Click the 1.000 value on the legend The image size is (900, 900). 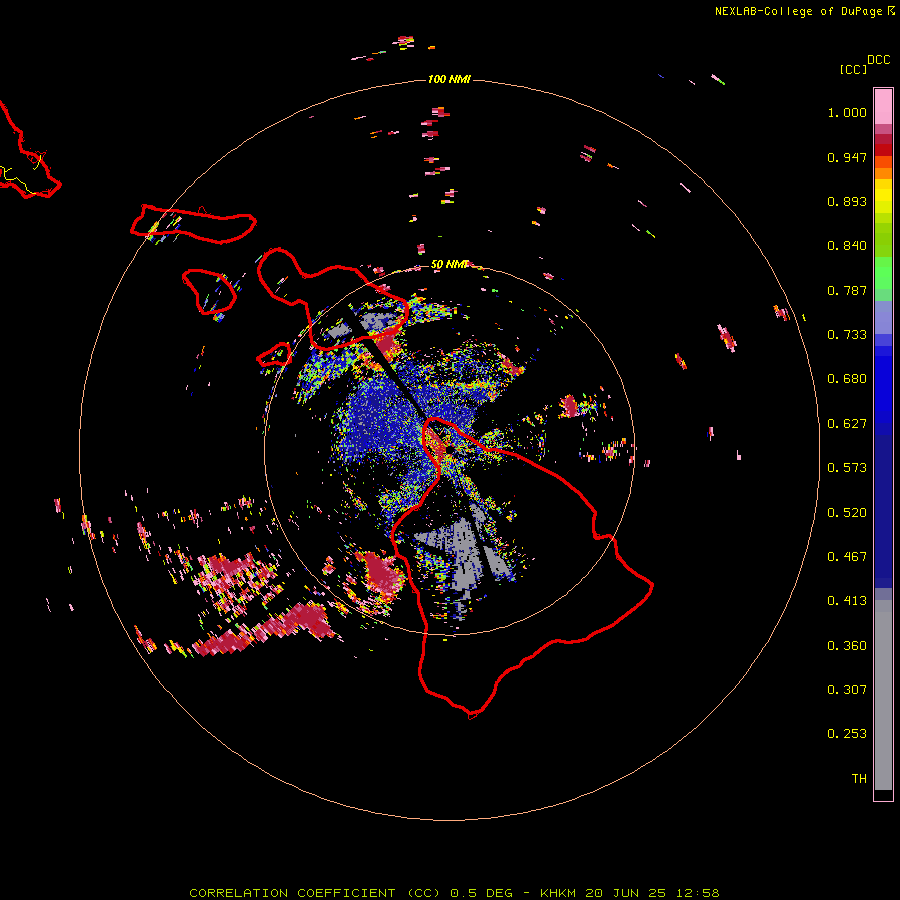coord(847,112)
